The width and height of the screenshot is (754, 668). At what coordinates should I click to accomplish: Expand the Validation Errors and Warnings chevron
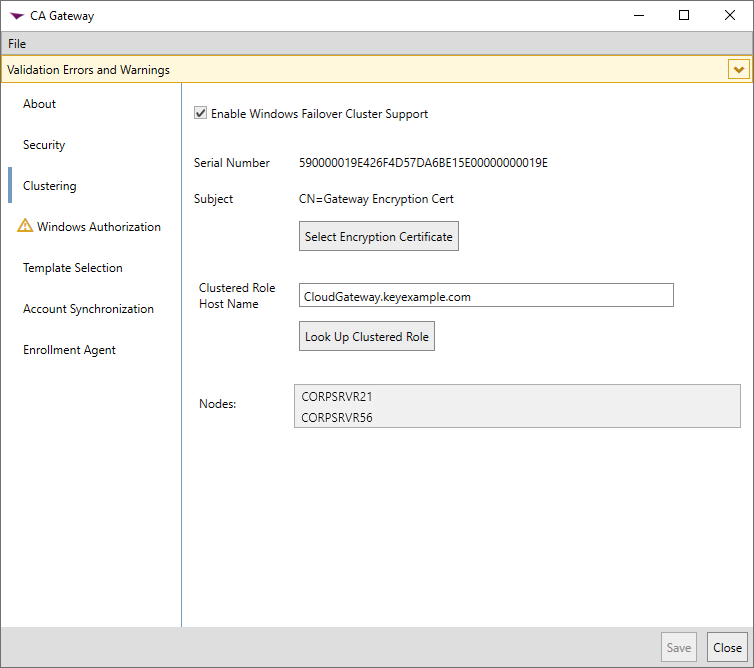(739, 69)
